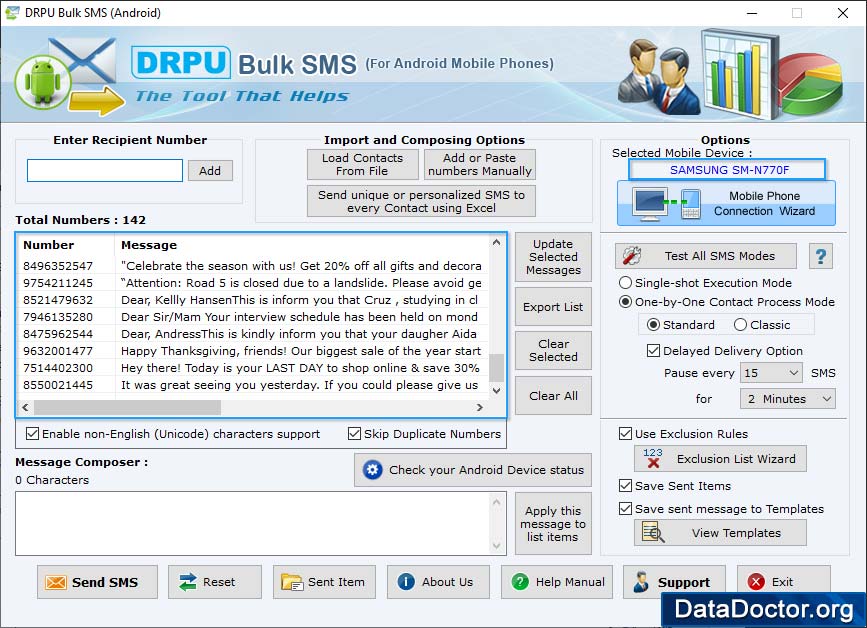Image resolution: width=867 pixels, height=628 pixels.
Task: Click the Help Manual question icon
Action: point(520,582)
